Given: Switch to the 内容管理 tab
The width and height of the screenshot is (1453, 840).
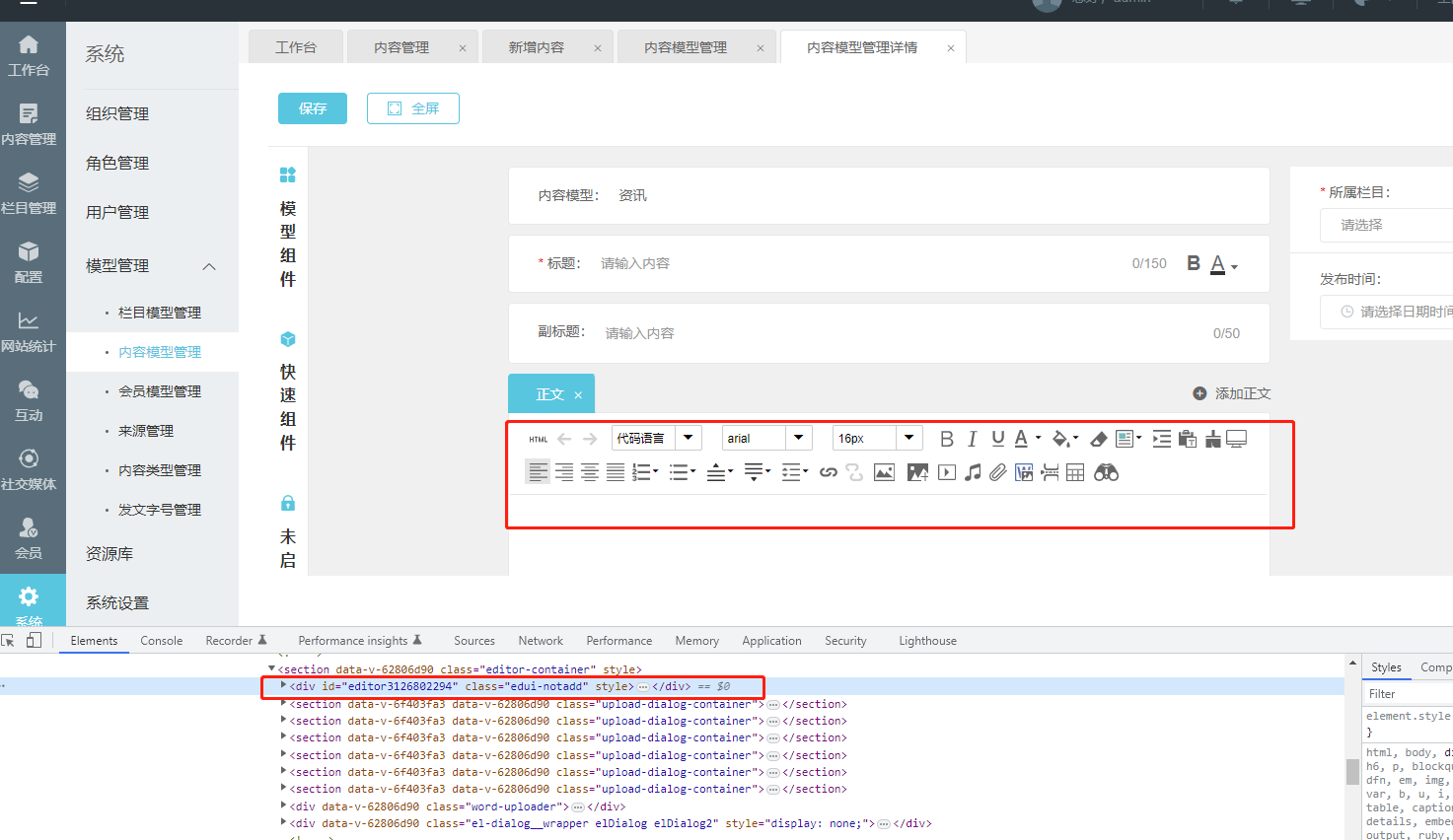Looking at the screenshot, I should (x=401, y=47).
